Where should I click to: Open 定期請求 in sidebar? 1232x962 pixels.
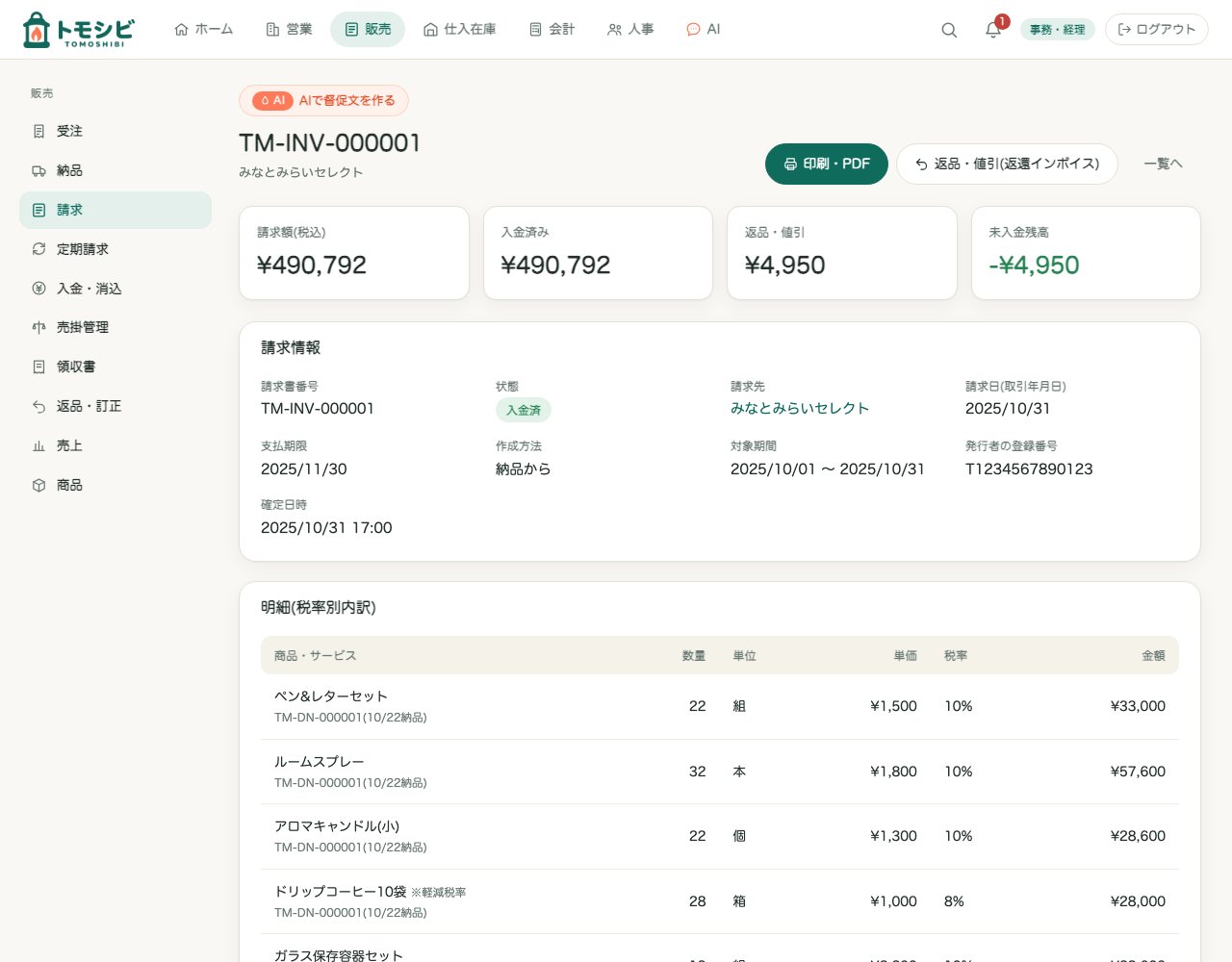[x=115, y=249]
